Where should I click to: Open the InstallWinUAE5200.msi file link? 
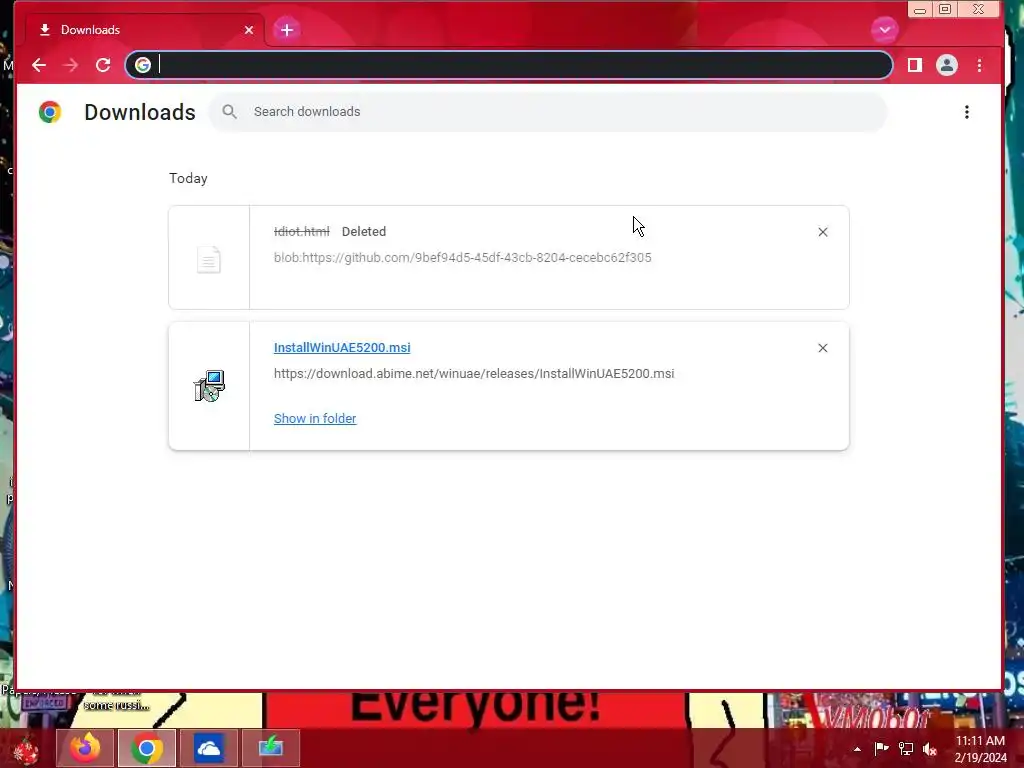point(342,348)
